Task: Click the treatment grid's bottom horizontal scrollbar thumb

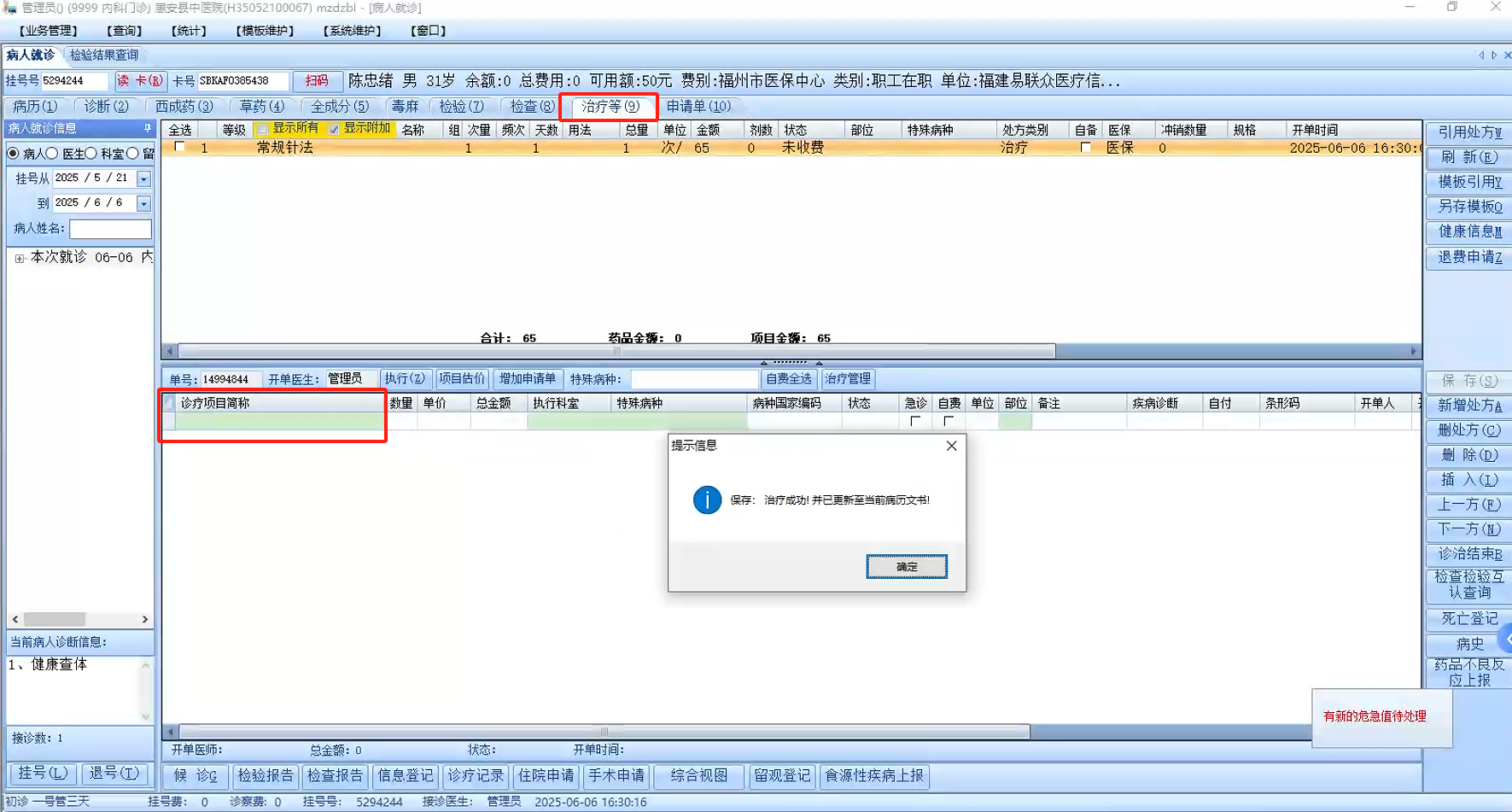Action: tap(604, 732)
